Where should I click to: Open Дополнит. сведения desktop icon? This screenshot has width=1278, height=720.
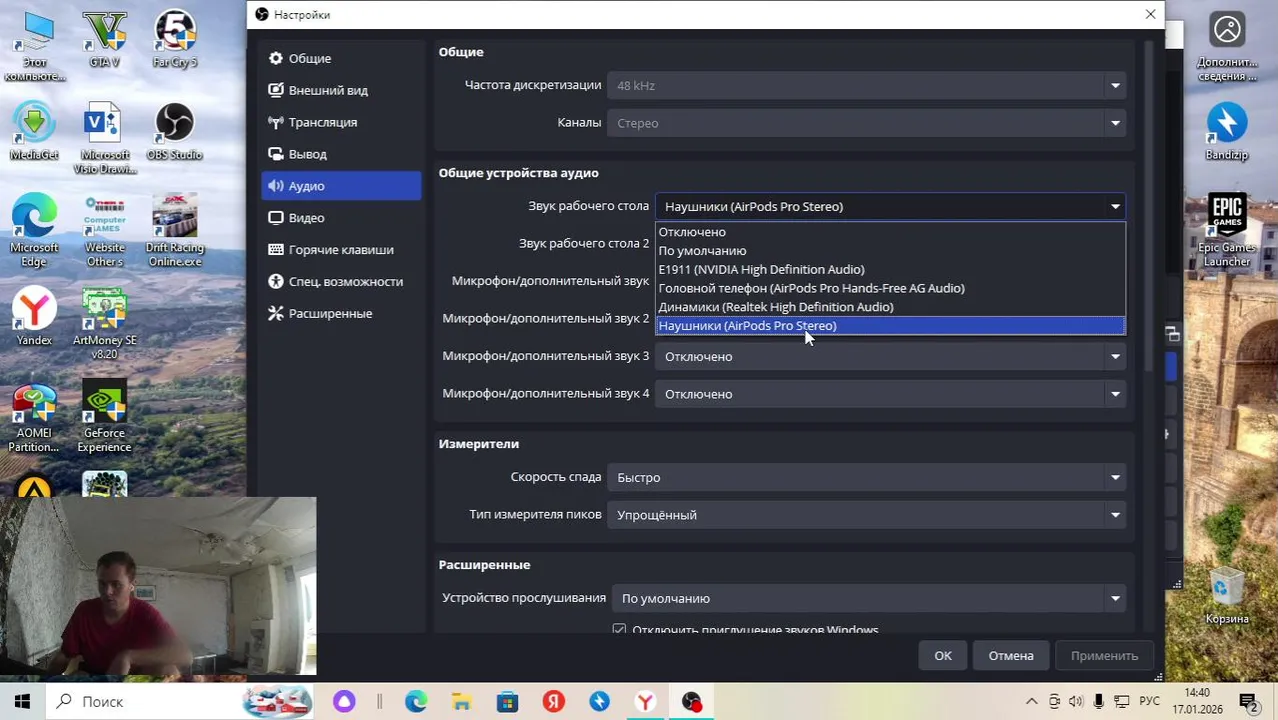pyautogui.click(x=1227, y=47)
